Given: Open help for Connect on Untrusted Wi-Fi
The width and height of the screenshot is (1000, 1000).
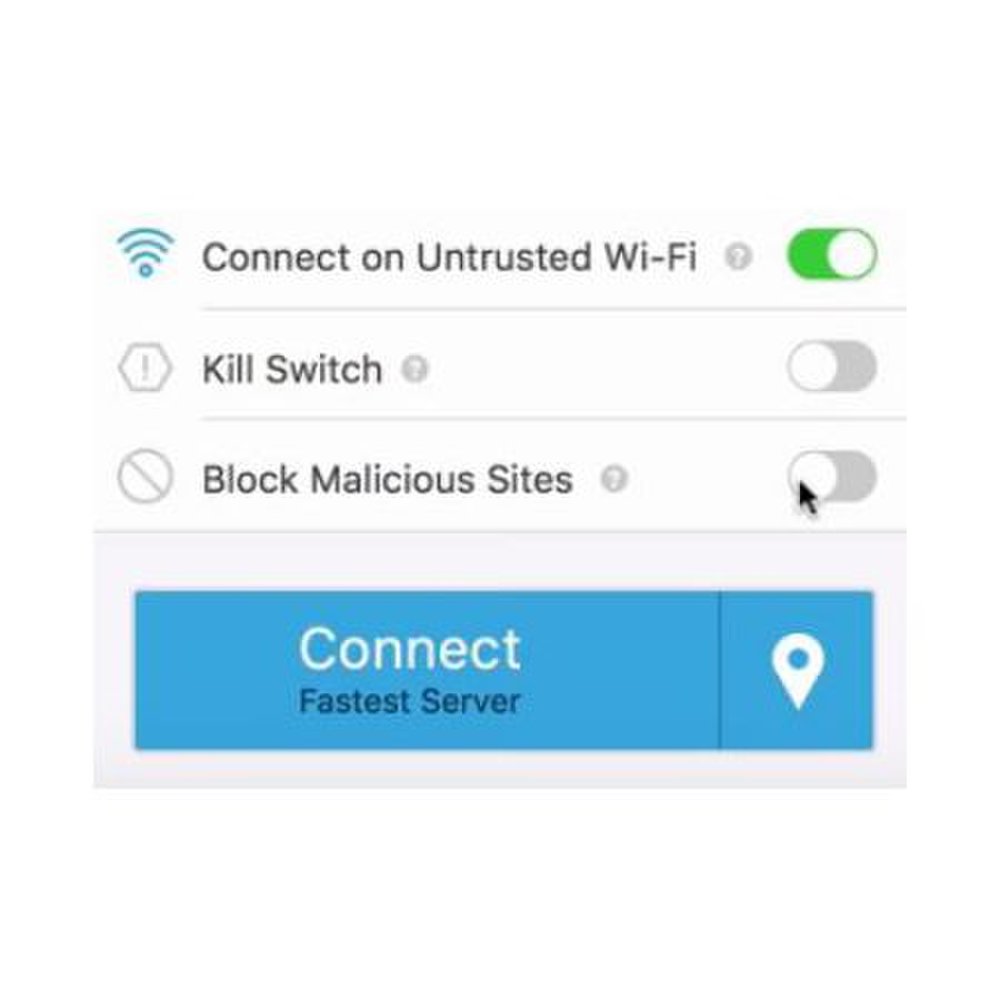Looking at the screenshot, I should [739, 256].
